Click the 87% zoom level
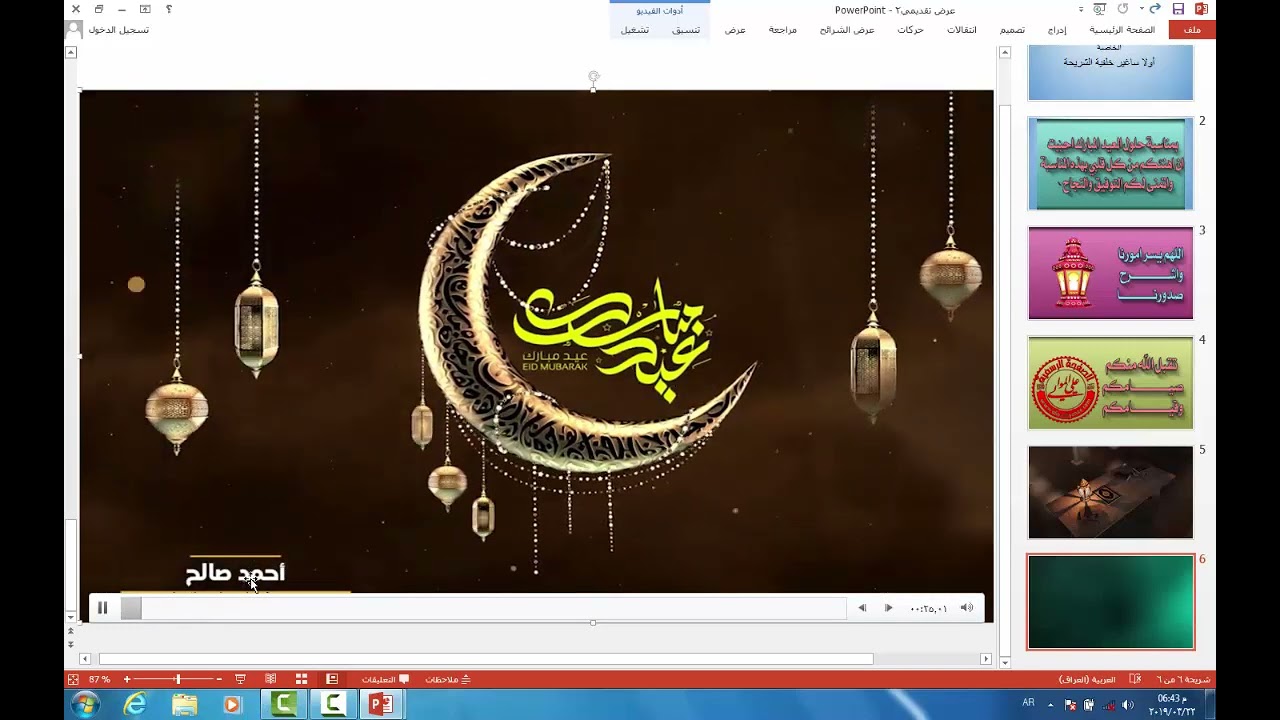The image size is (1280, 720). point(100,680)
